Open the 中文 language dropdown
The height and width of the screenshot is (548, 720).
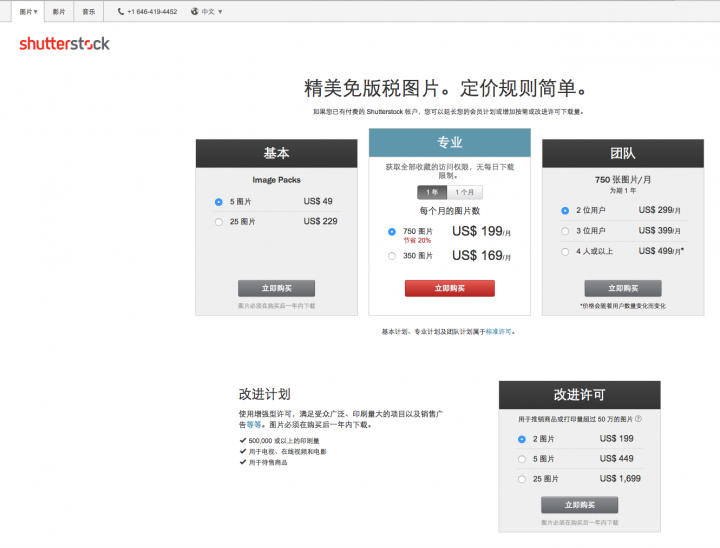point(212,11)
